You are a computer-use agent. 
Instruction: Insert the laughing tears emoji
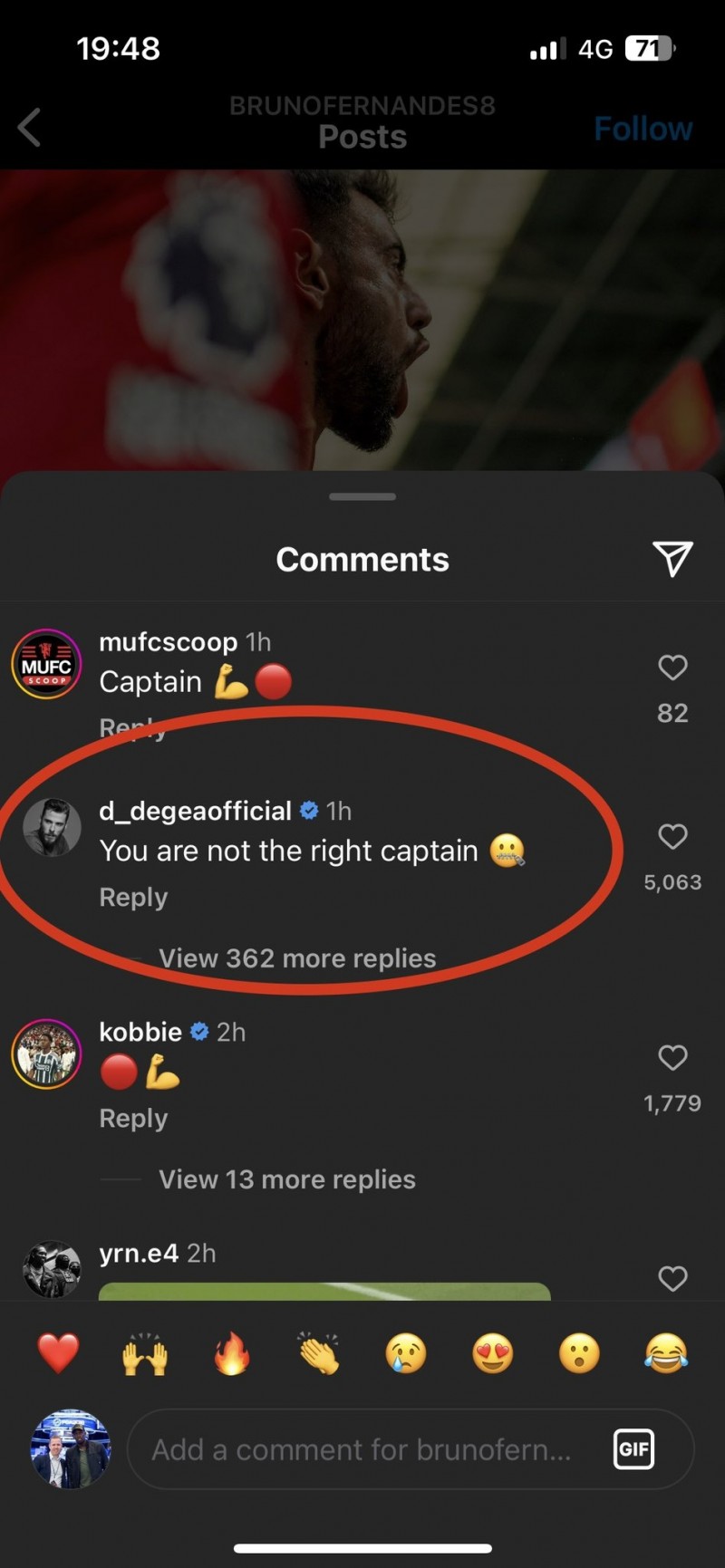tap(666, 1354)
